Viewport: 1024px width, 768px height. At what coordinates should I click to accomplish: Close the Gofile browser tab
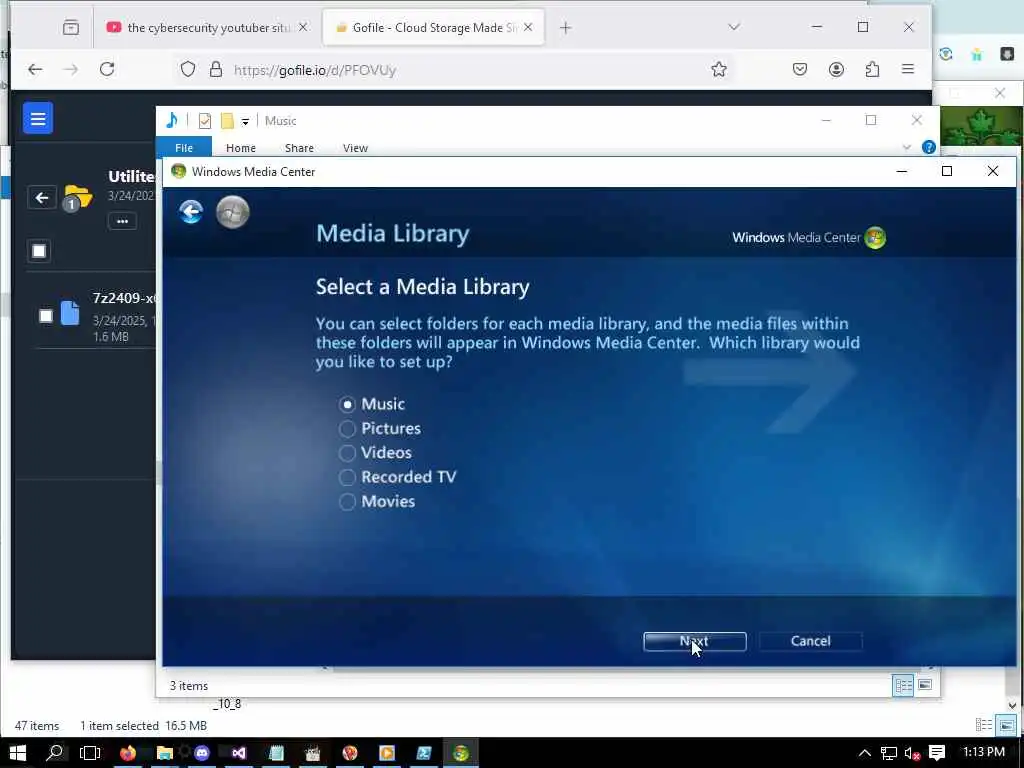(528, 27)
